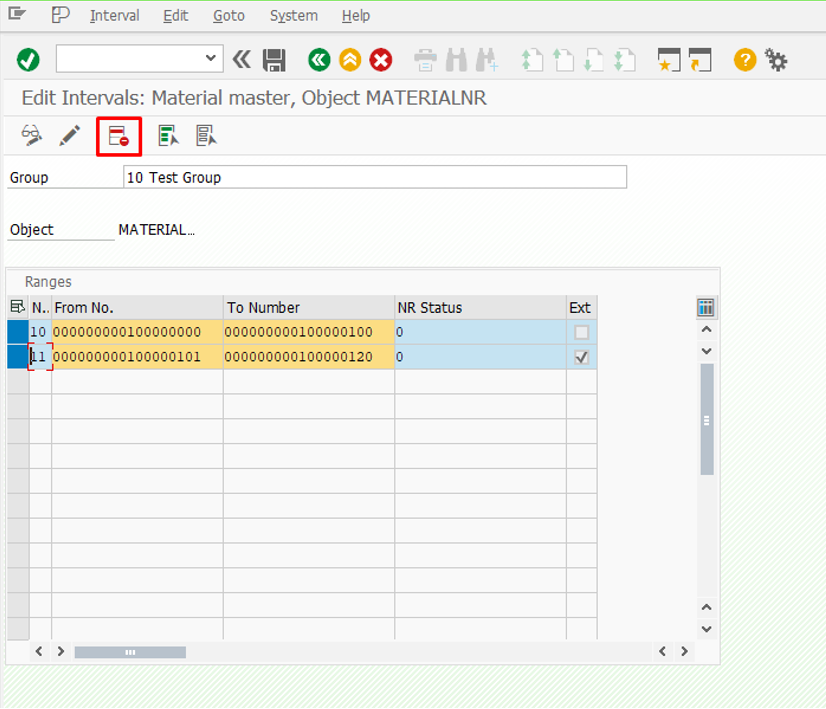
Task: Click the pencil Change Intervals icon
Action: click(69, 136)
